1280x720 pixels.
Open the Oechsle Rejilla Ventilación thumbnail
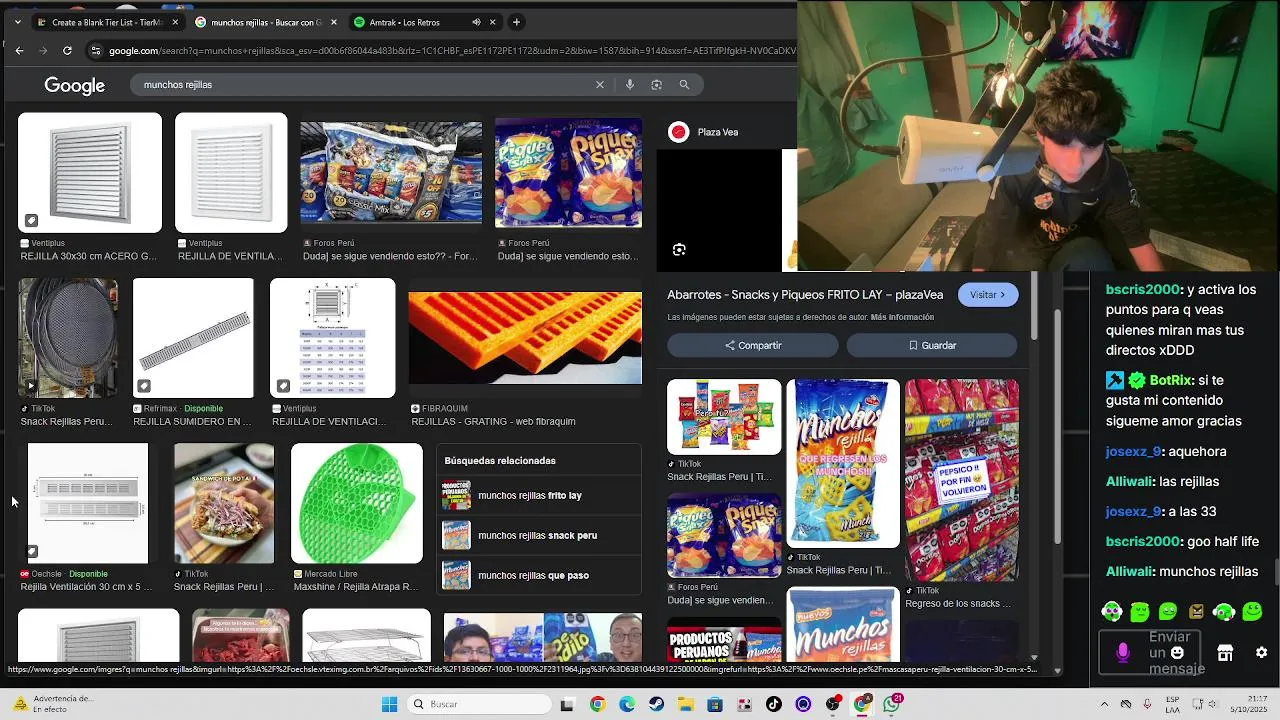pyautogui.click(x=88, y=503)
